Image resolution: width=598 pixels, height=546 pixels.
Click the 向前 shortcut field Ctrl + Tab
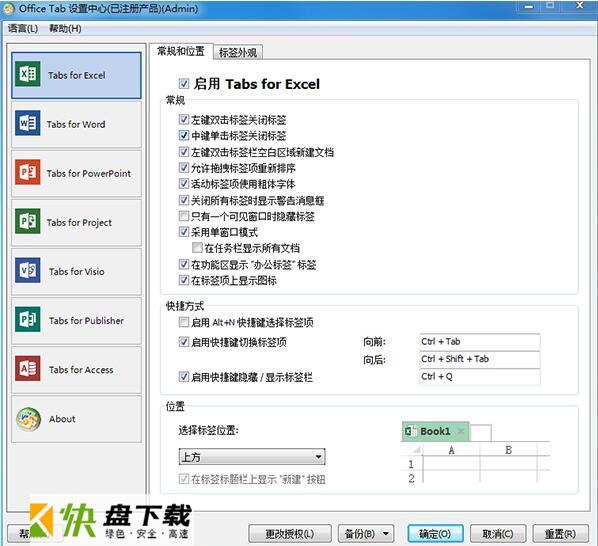pos(479,342)
